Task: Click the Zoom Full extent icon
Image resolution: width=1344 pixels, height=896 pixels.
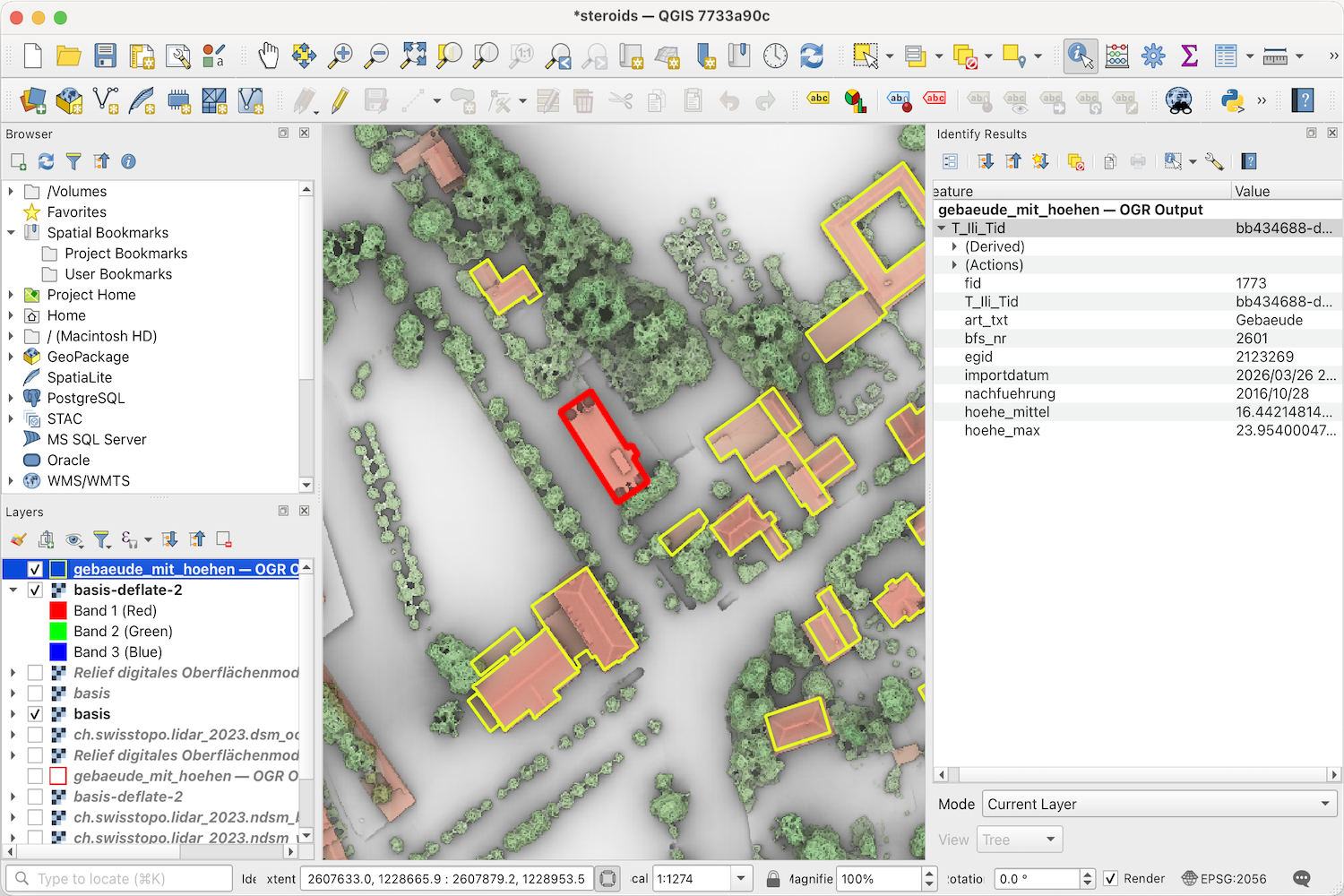Action: (413, 56)
